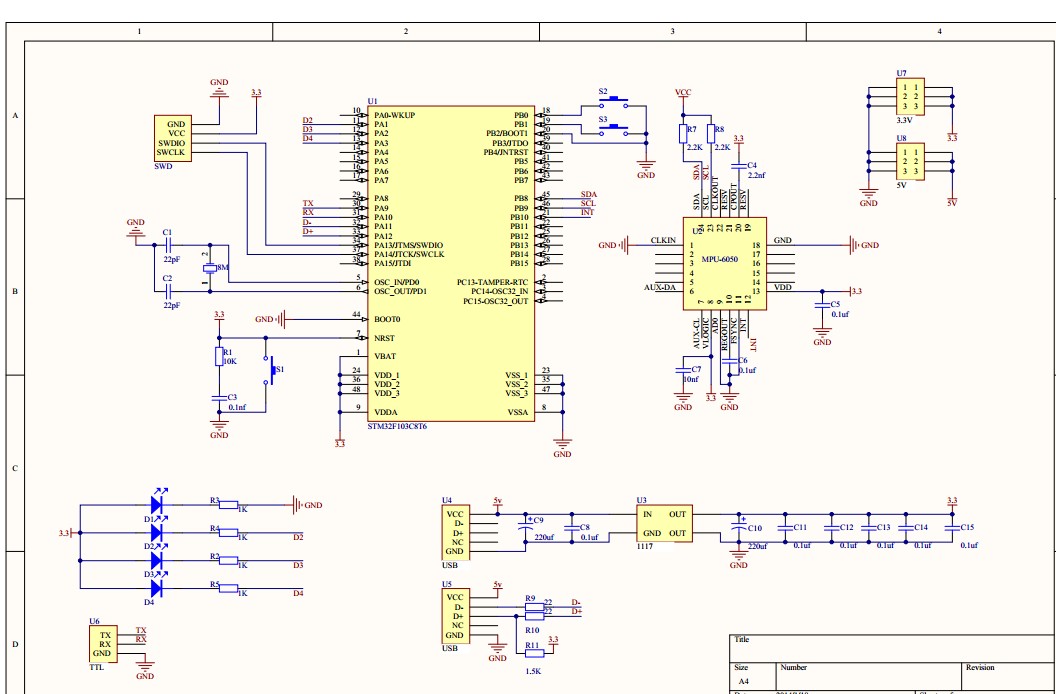Screen dimensions: 1056x694
Task: Select the U6 TTL connector block
Action: tap(103, 644)
